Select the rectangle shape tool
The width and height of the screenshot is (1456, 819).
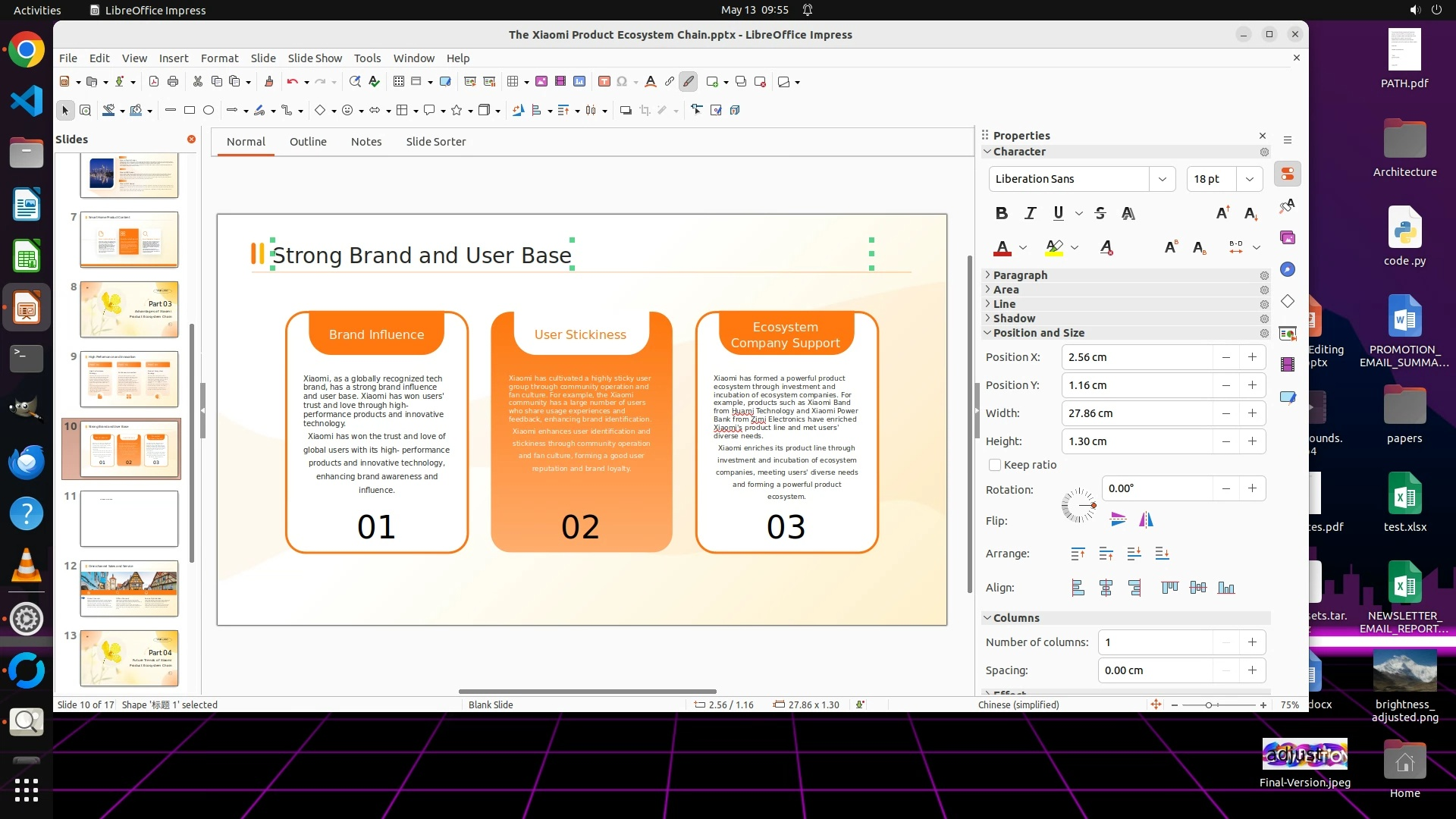(190, 111)
